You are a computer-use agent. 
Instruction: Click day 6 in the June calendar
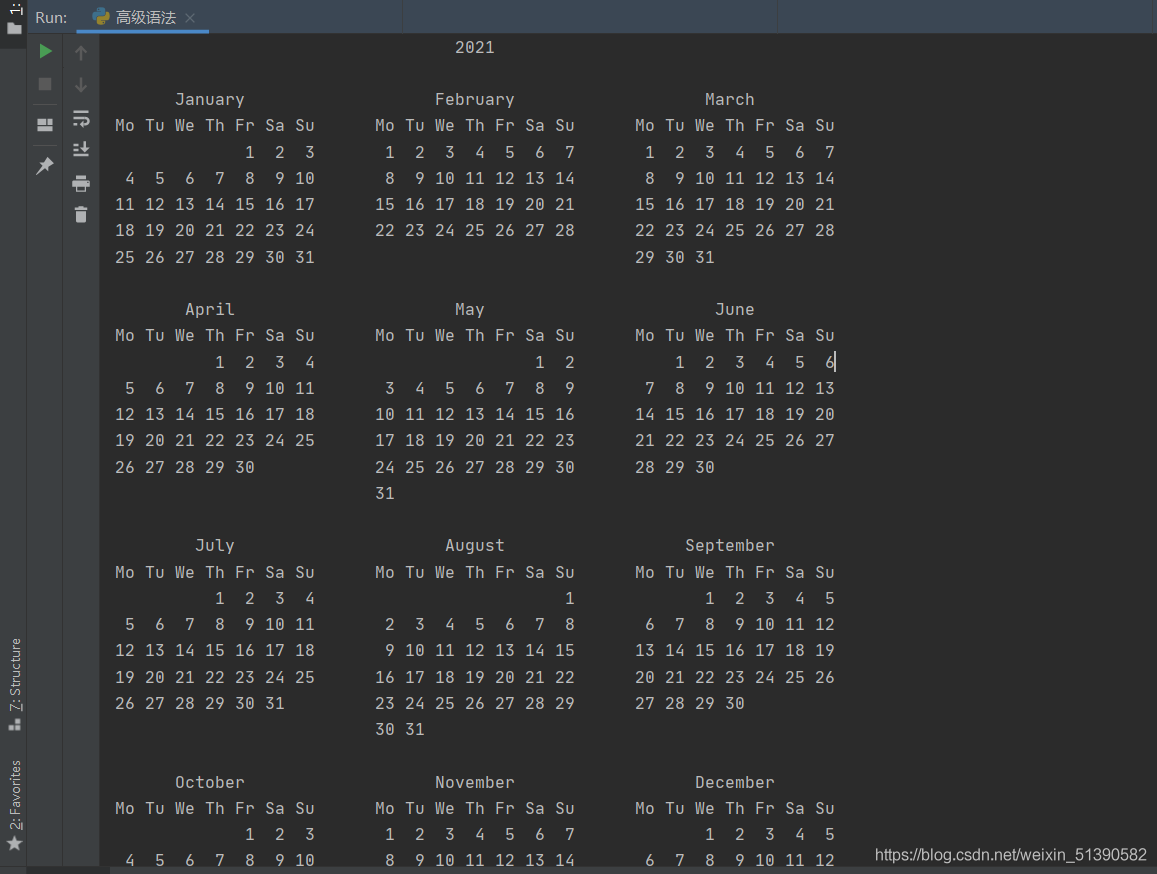pos(829,362)
